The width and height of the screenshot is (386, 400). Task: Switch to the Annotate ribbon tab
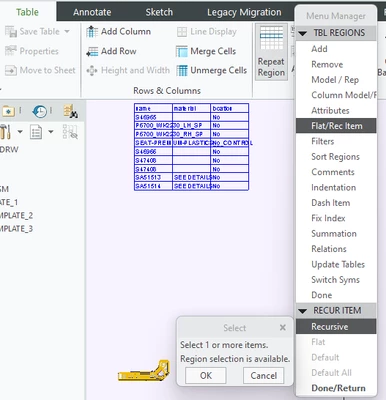coord(92,12)
